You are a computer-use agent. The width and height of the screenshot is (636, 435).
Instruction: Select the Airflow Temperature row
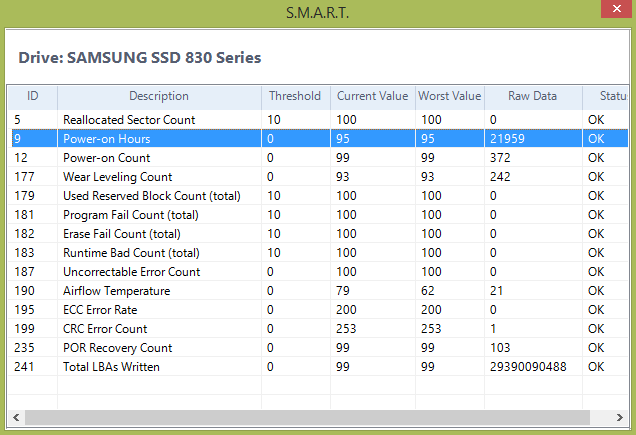click(318, 291)
